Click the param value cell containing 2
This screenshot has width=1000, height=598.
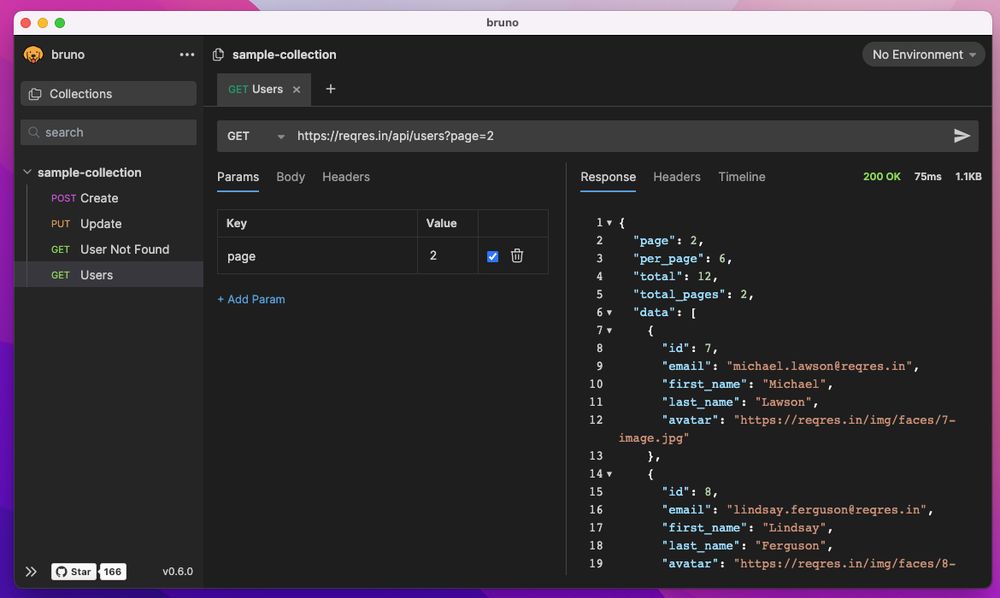(448, 256)
